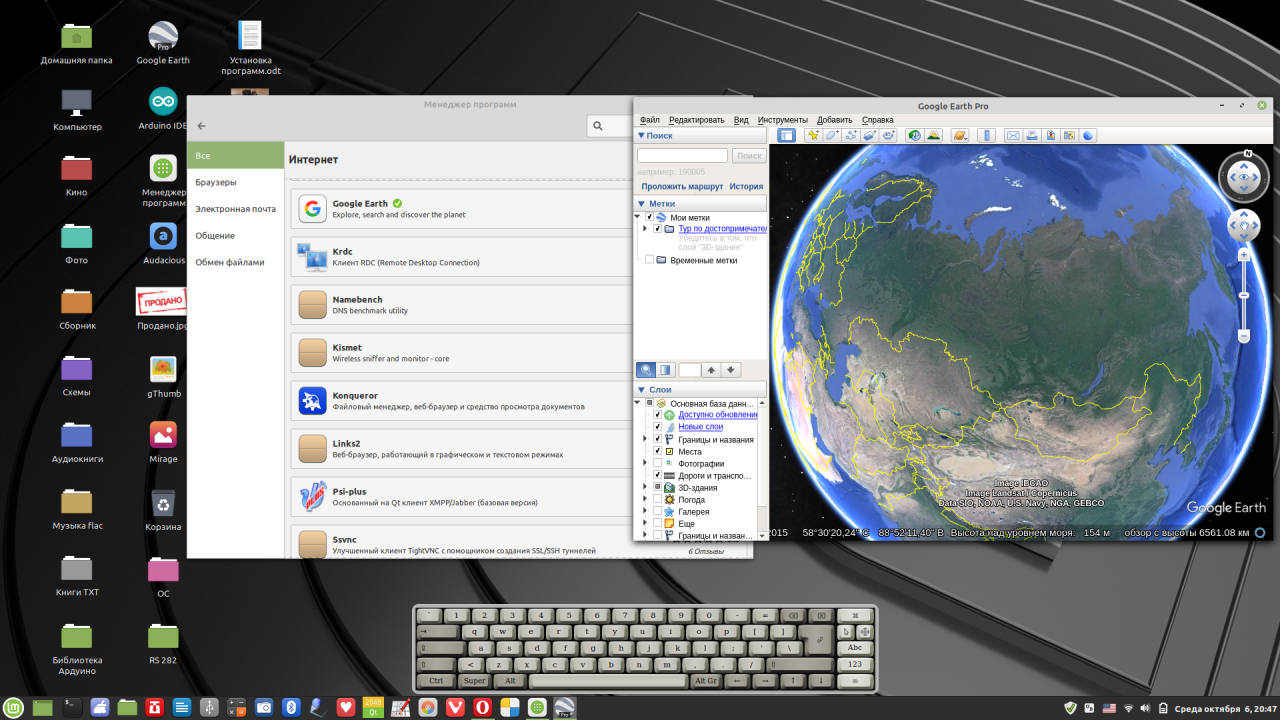Screen dimensions: 1280x720
Task: Launch Arduino IDE desktop icon
Action: point(163,101)
